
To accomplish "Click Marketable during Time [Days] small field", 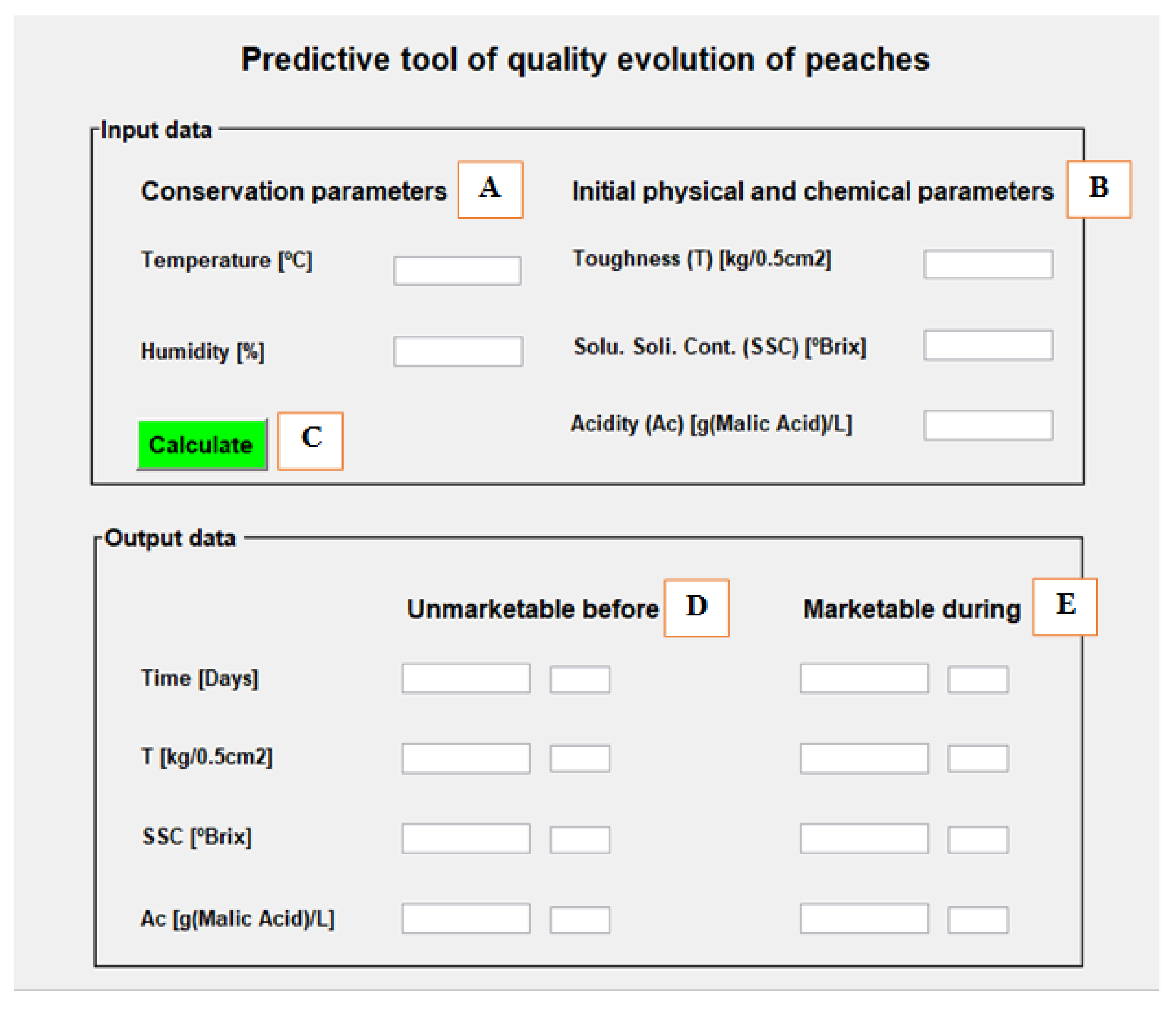I will pos(977,679).
